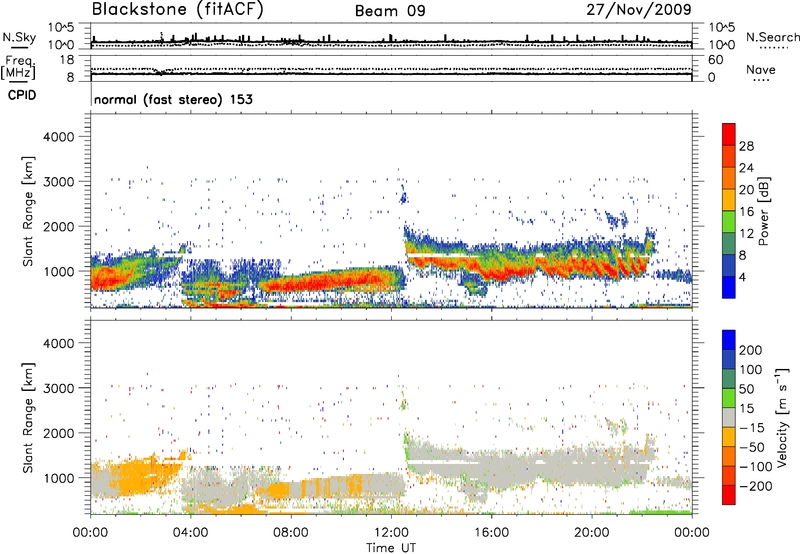
Task: Click the '04:00' time axis tick label
Action: 190,533
